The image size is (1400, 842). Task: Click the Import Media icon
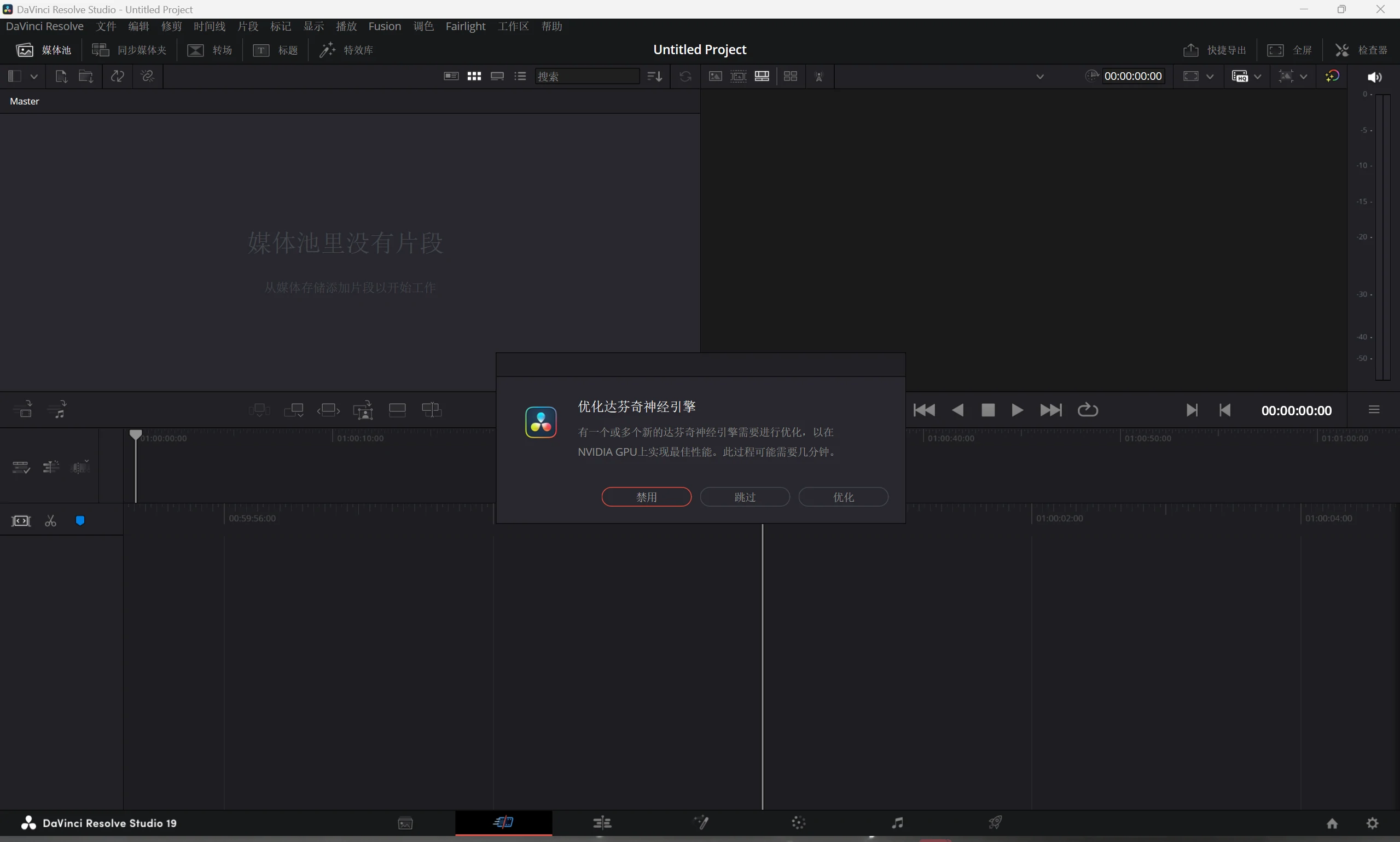point(61,76)
